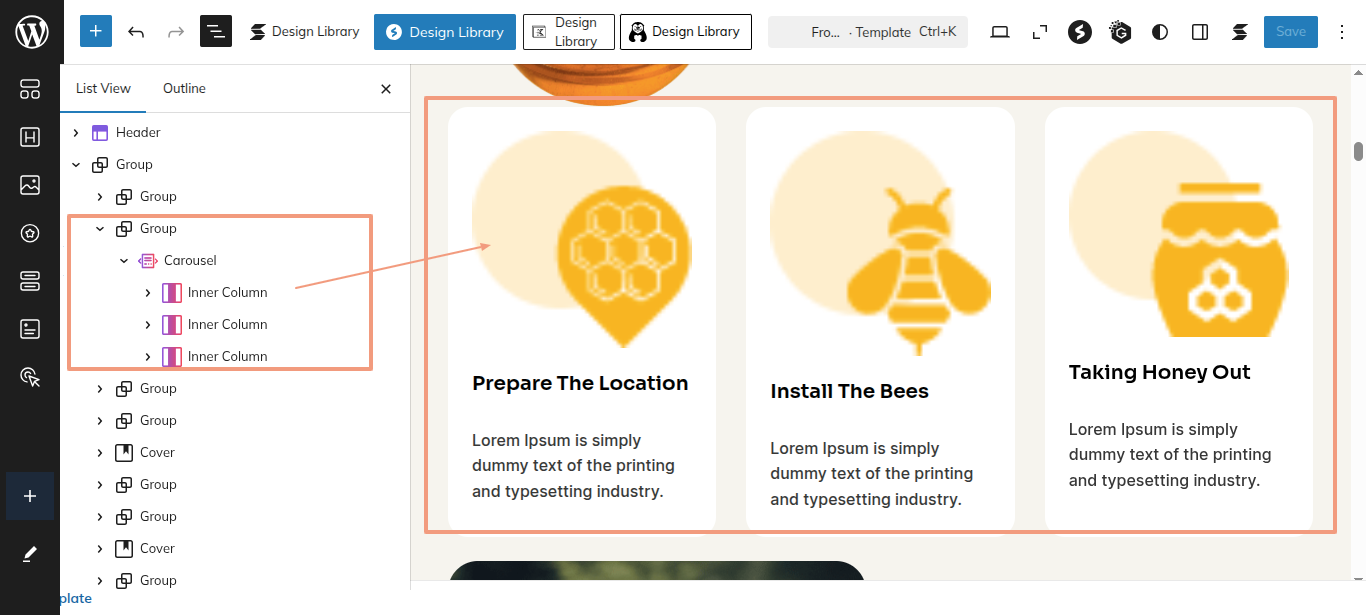Click the blue block inserter plus button

click(x=96, y=32)
